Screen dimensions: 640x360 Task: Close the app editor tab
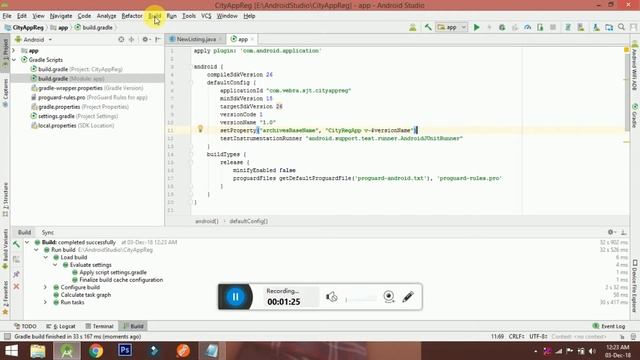tap(252, 39)
